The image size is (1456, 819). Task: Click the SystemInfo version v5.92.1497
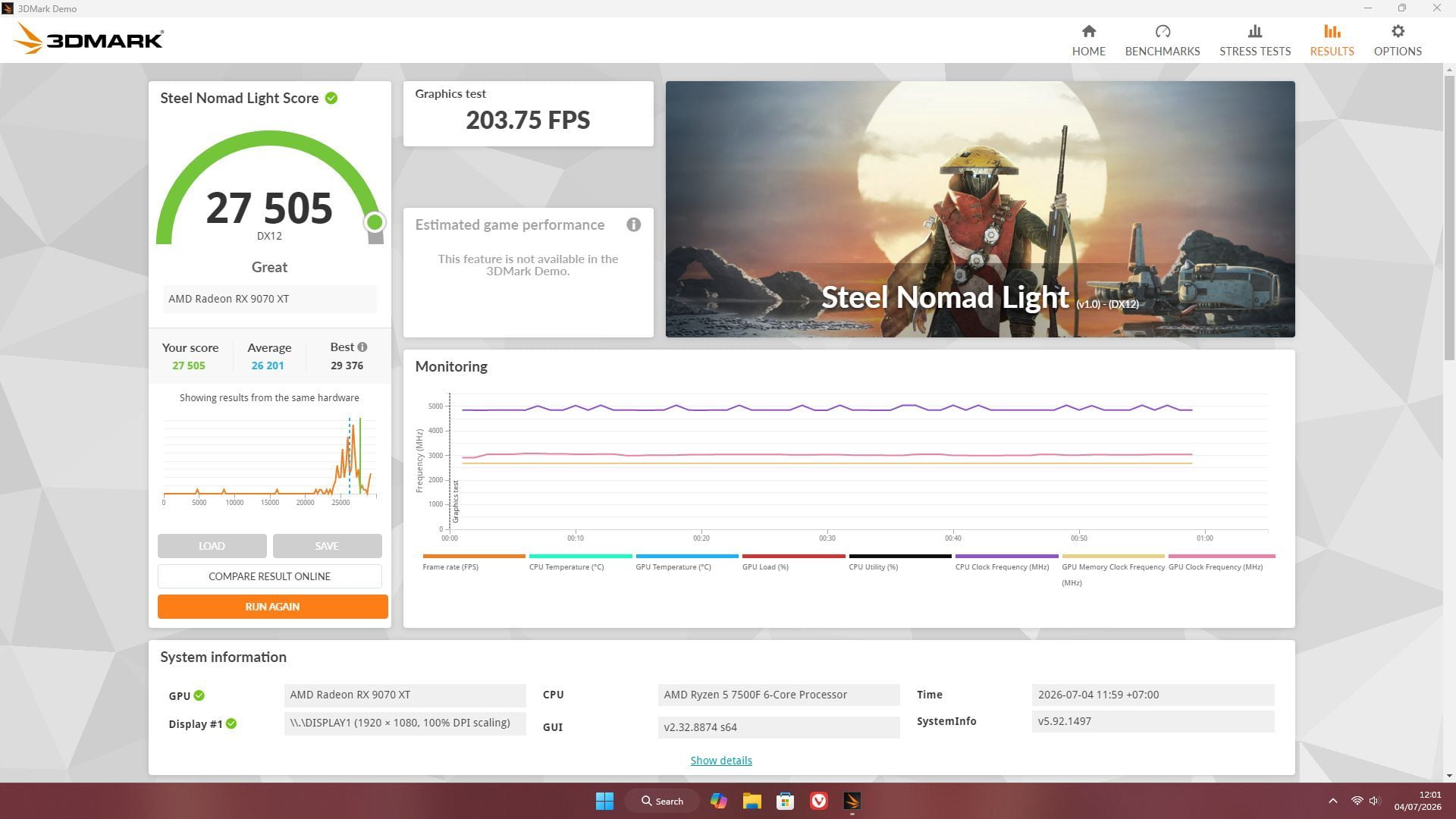click(1153, 721)
